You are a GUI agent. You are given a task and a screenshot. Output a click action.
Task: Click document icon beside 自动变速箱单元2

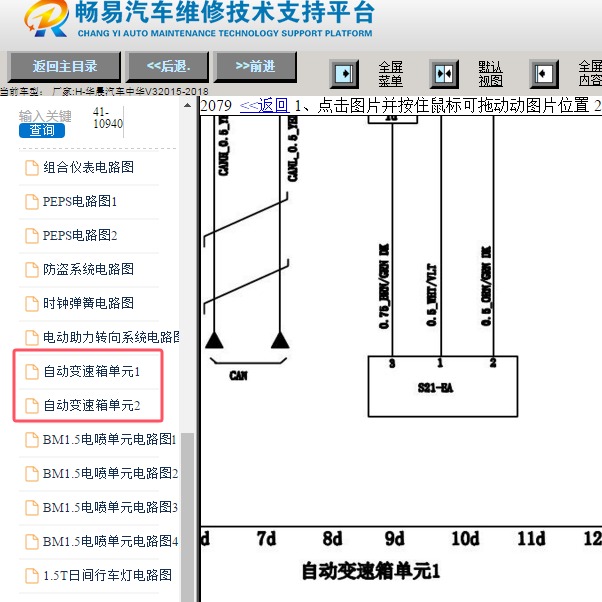[32, 405]
